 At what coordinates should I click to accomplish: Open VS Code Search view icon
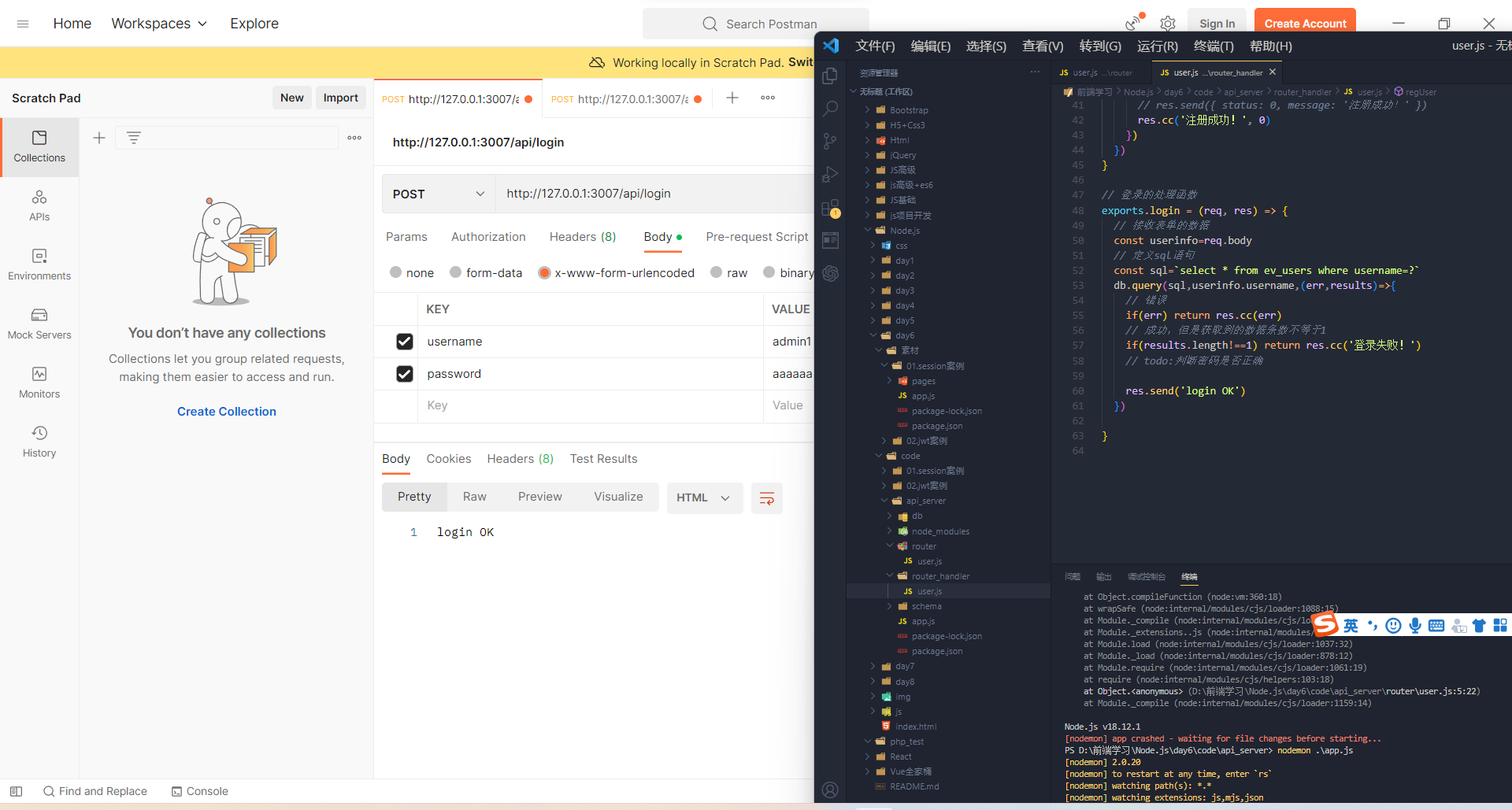pyautogui.click(x=830, y=109)
